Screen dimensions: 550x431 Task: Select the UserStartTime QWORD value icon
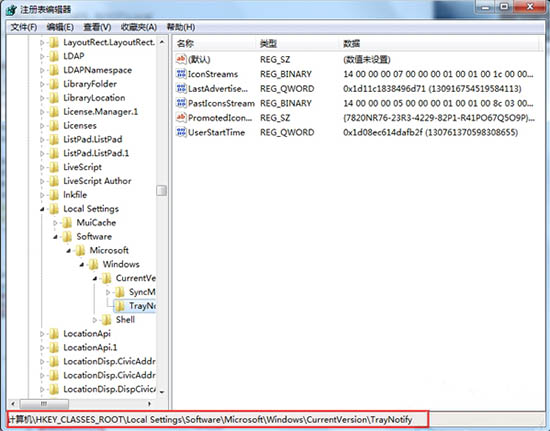tap(181, 132)
